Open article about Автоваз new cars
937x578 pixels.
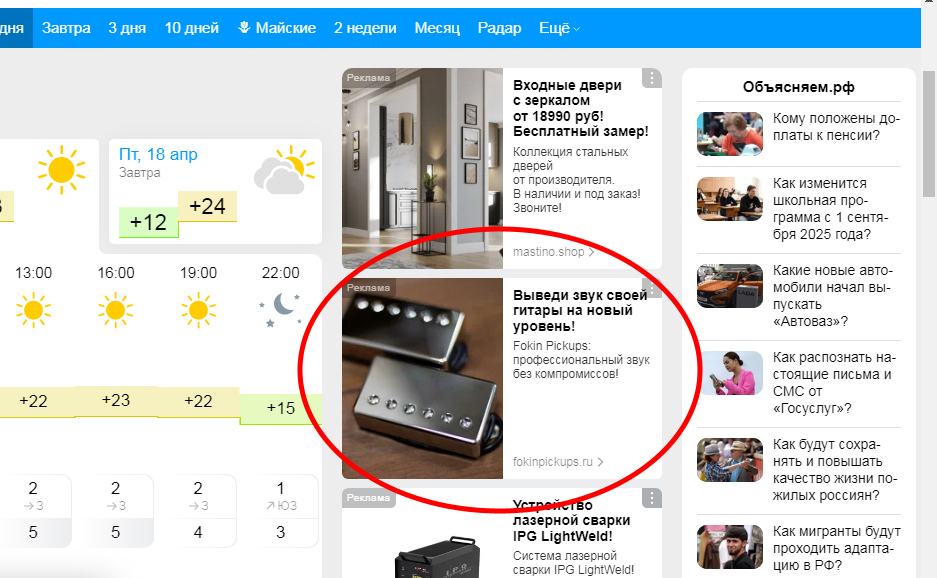click(x=832, y=295)
